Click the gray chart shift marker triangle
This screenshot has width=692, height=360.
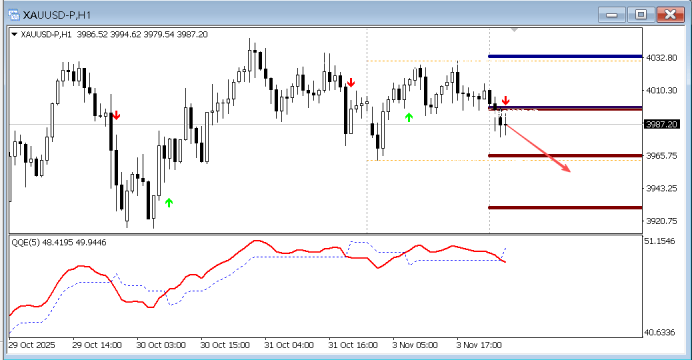pos(514,30)
